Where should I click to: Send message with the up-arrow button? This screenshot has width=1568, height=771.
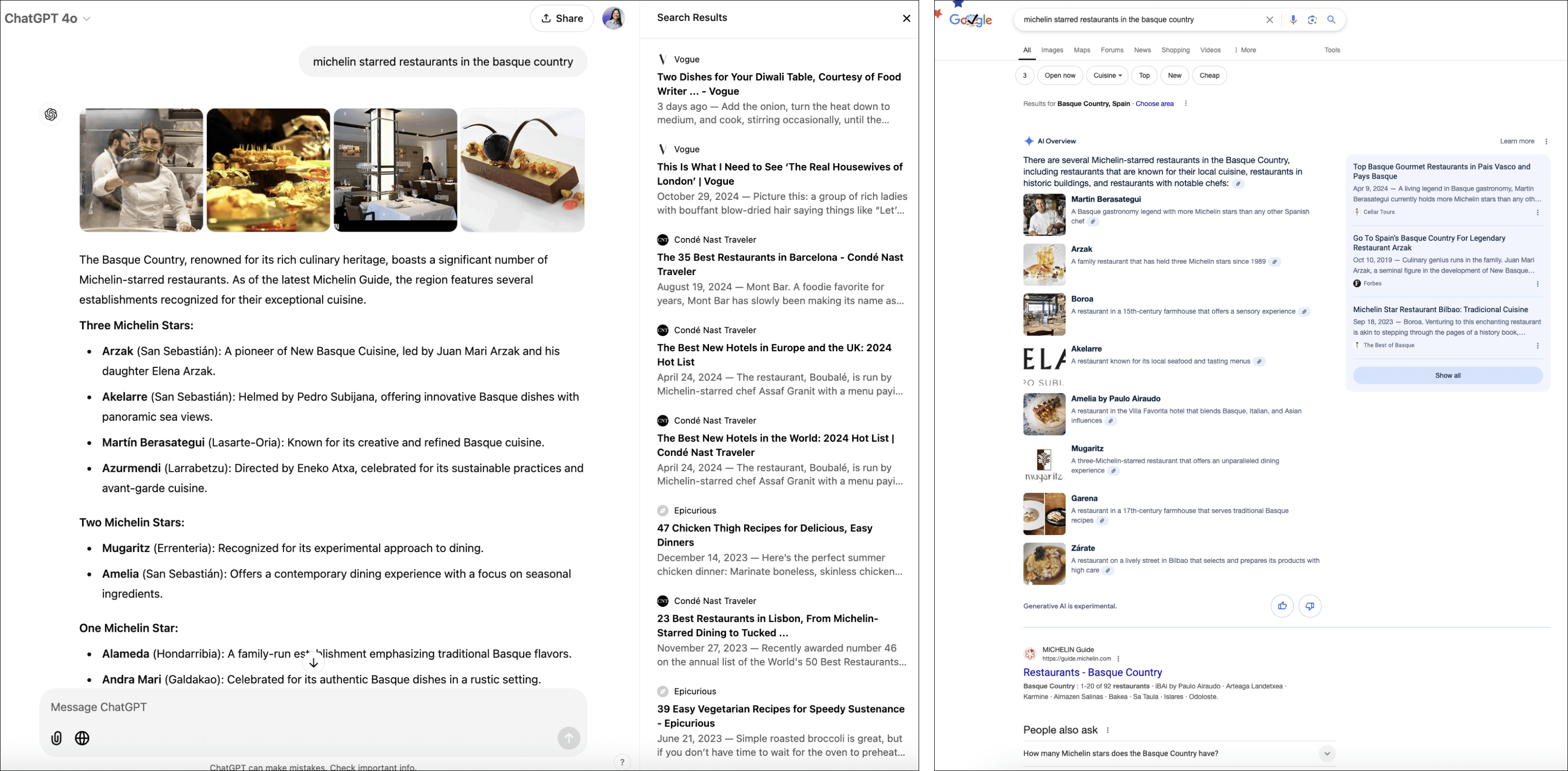pyautogui.click(x=569, y=738)
